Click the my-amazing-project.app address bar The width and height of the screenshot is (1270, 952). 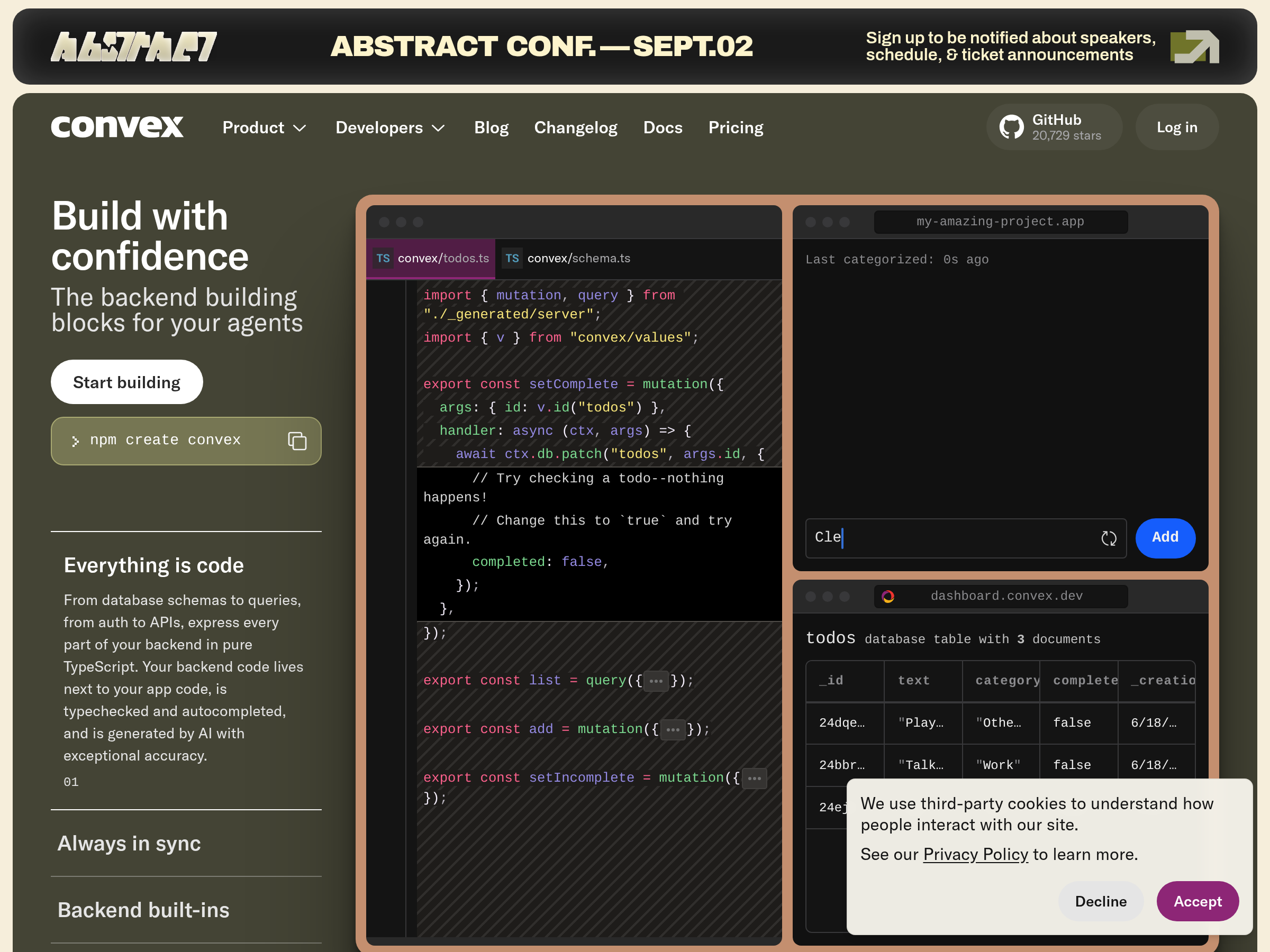point(1000,222)
